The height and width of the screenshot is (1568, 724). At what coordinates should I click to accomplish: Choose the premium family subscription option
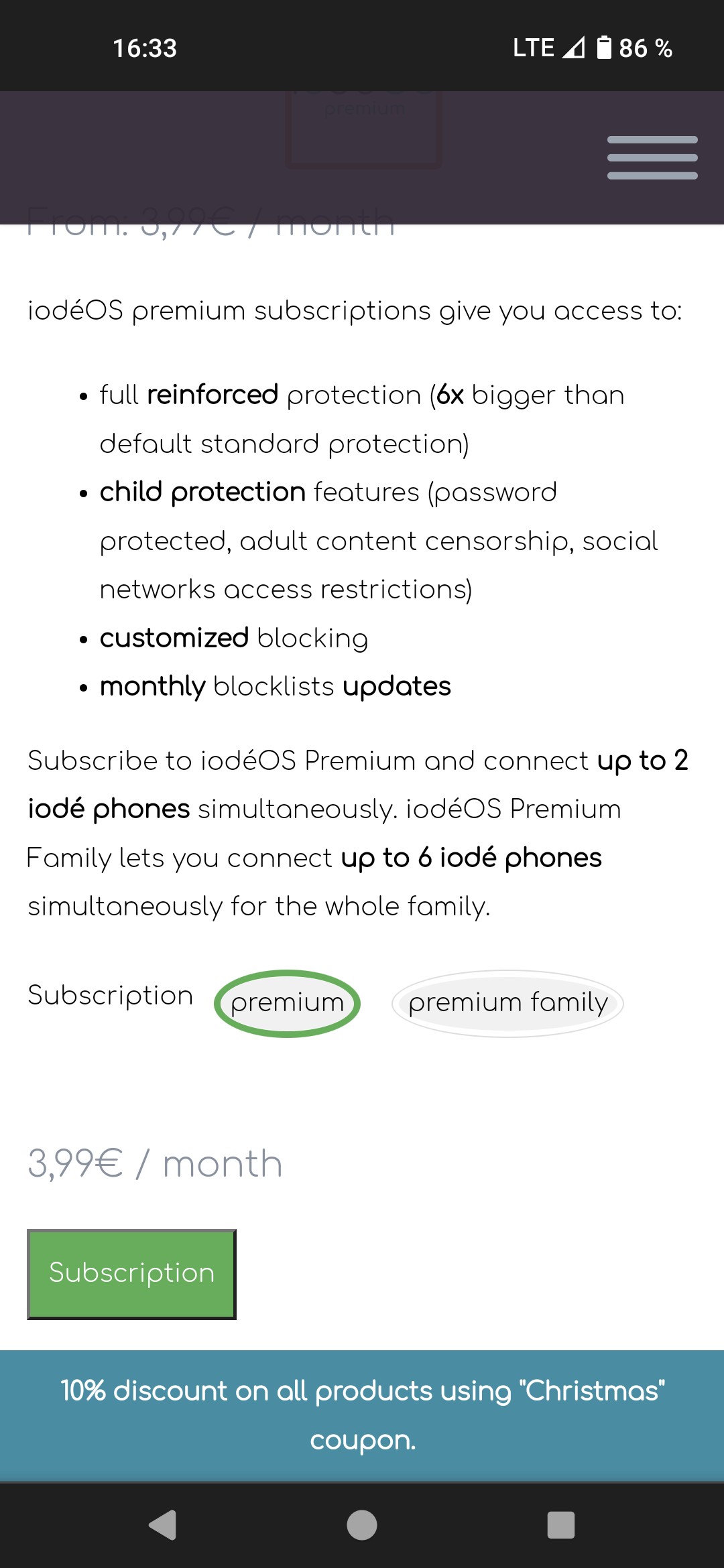click(507, 1003)
